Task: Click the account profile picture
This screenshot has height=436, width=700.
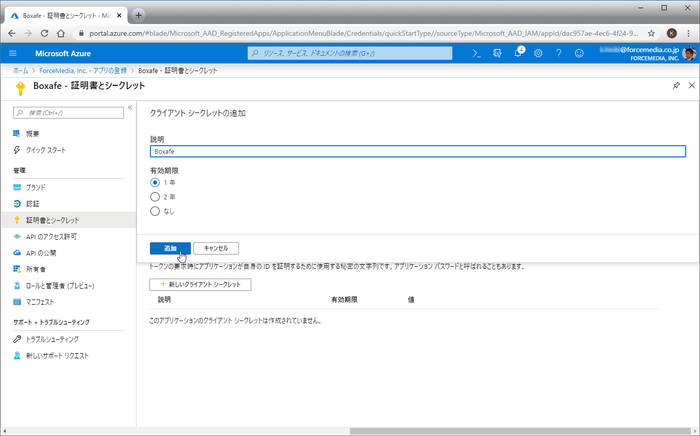Action: pos(689,53)
